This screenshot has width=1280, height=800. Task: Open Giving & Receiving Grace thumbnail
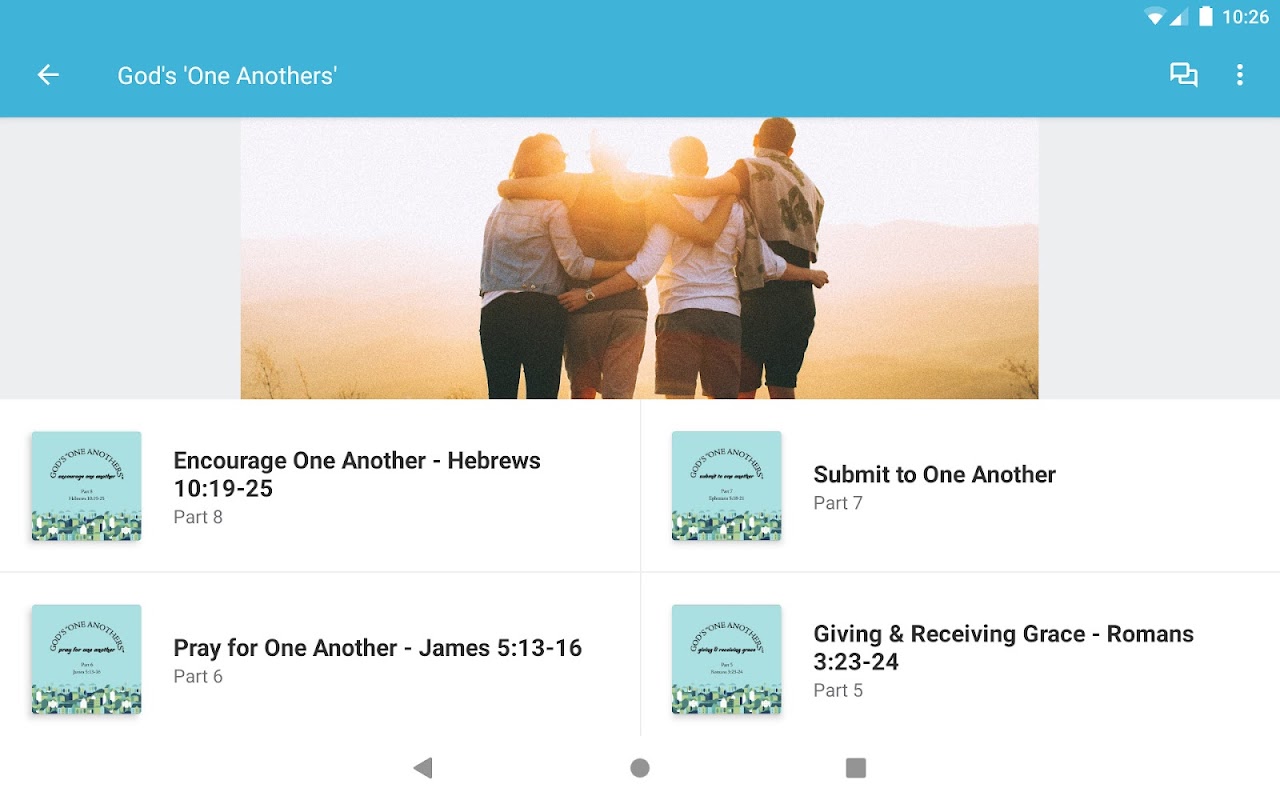point(726,659)
